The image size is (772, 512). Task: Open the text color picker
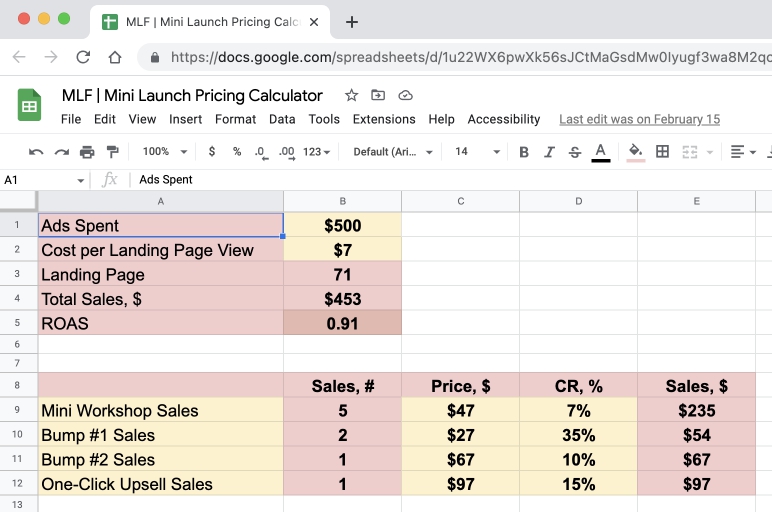coord(601,153)
